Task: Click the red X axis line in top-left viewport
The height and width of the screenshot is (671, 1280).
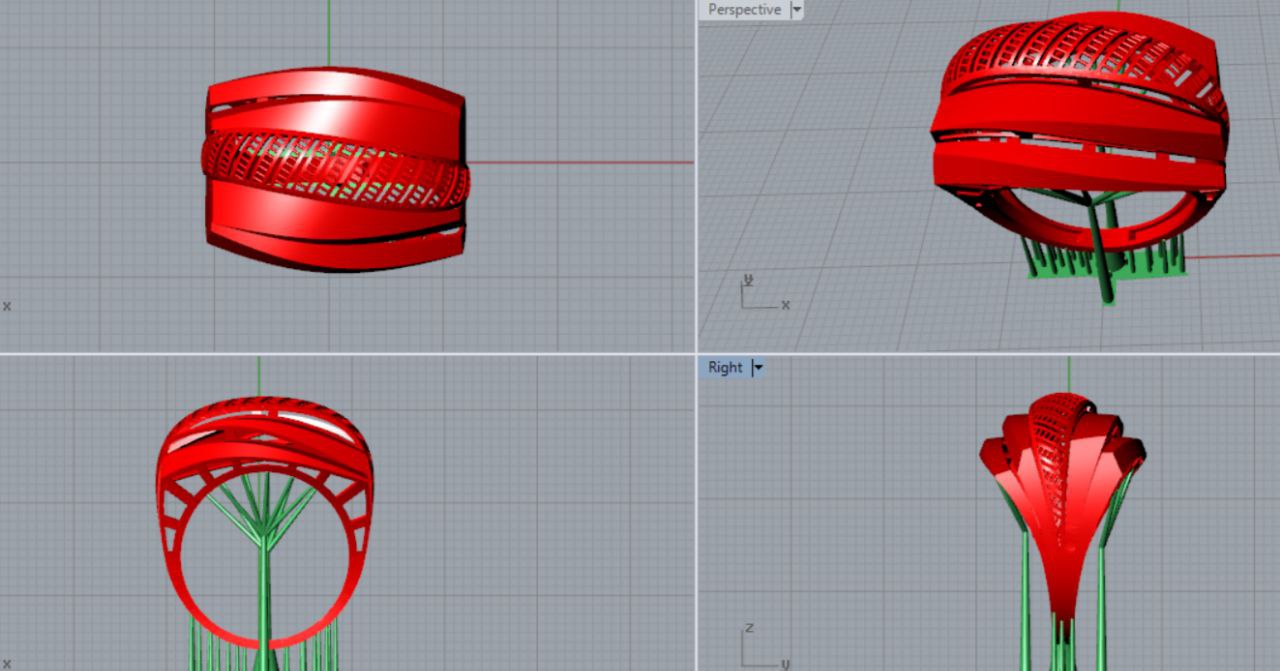Action: pyautogui.click(x=580, y=162)
